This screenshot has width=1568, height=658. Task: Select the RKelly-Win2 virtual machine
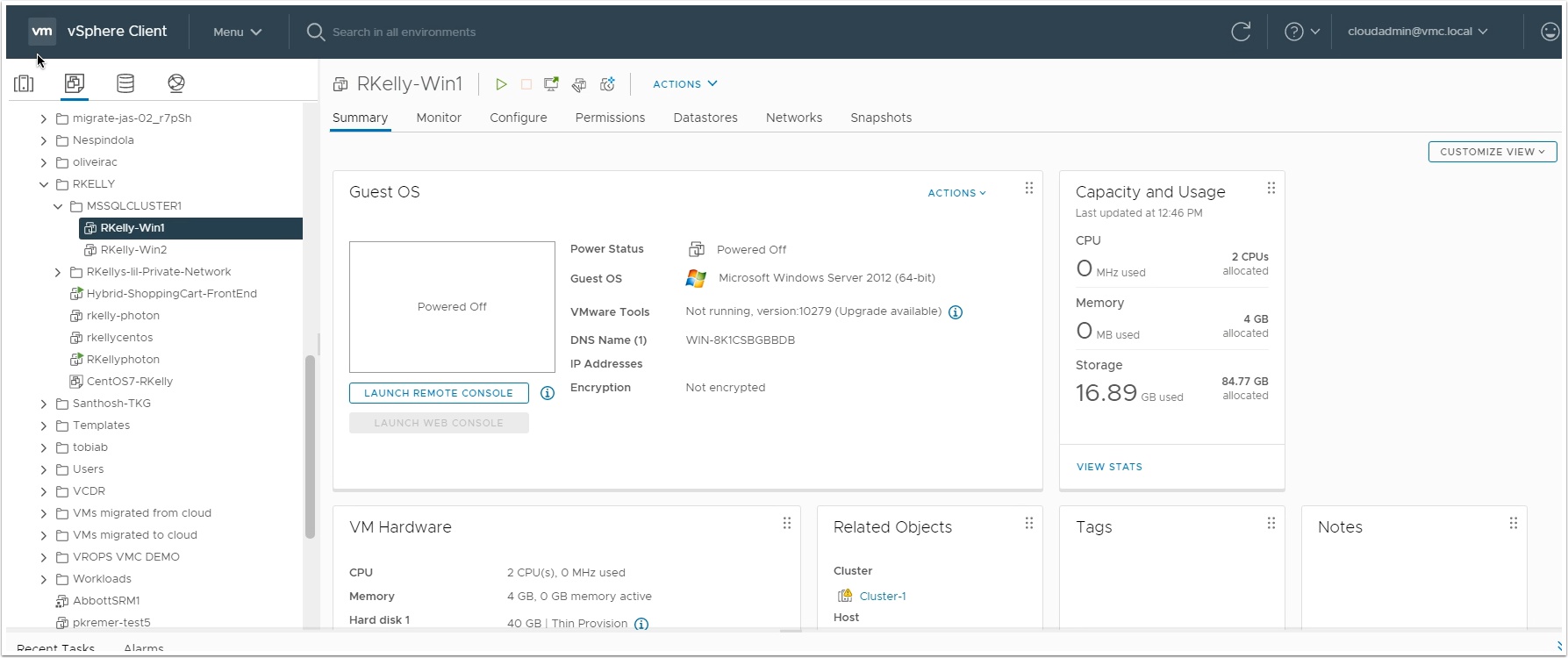133,250
